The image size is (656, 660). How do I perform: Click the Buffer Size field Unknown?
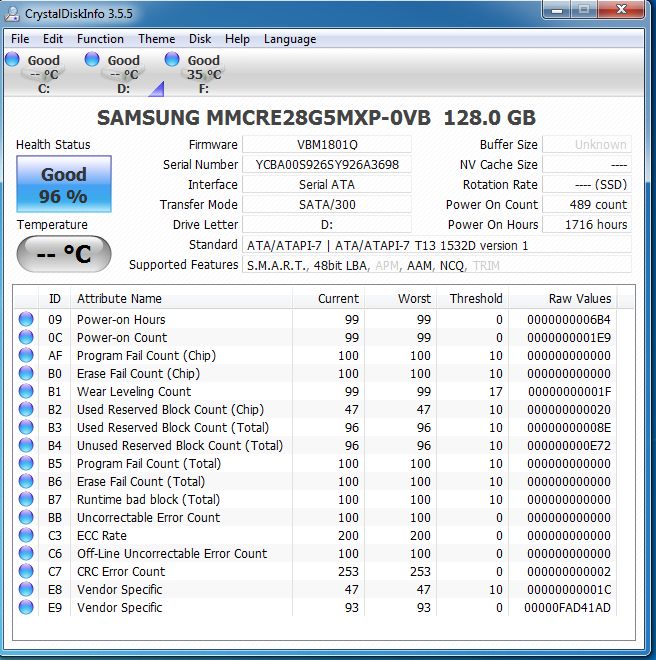pyautogui.click(x=587, y=145)
